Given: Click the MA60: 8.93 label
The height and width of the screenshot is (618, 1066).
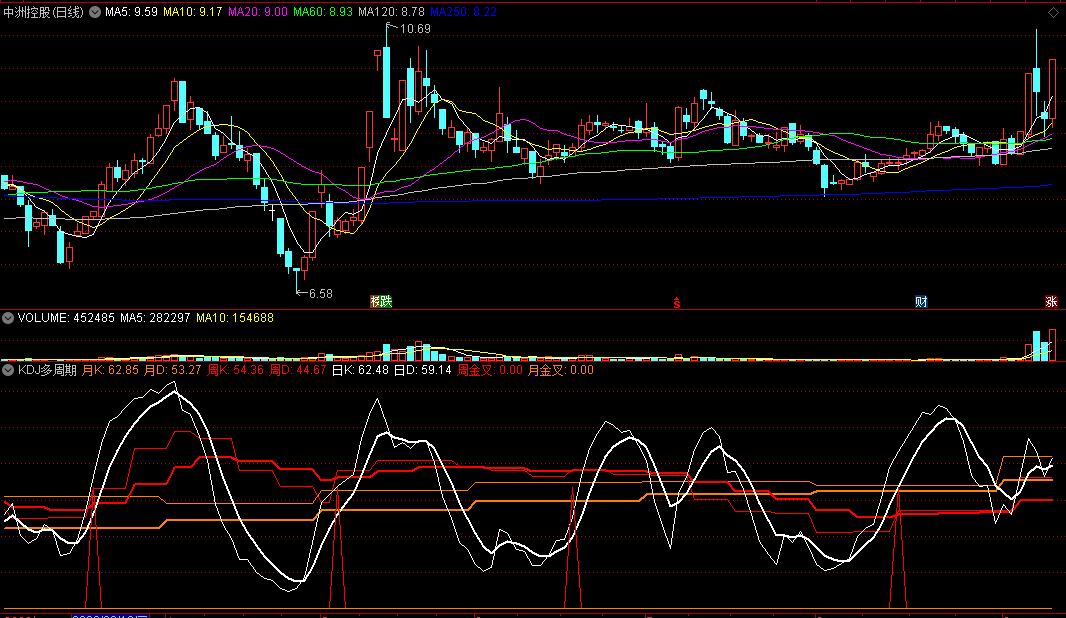Looking at the screenshot, I should [323, 12].
